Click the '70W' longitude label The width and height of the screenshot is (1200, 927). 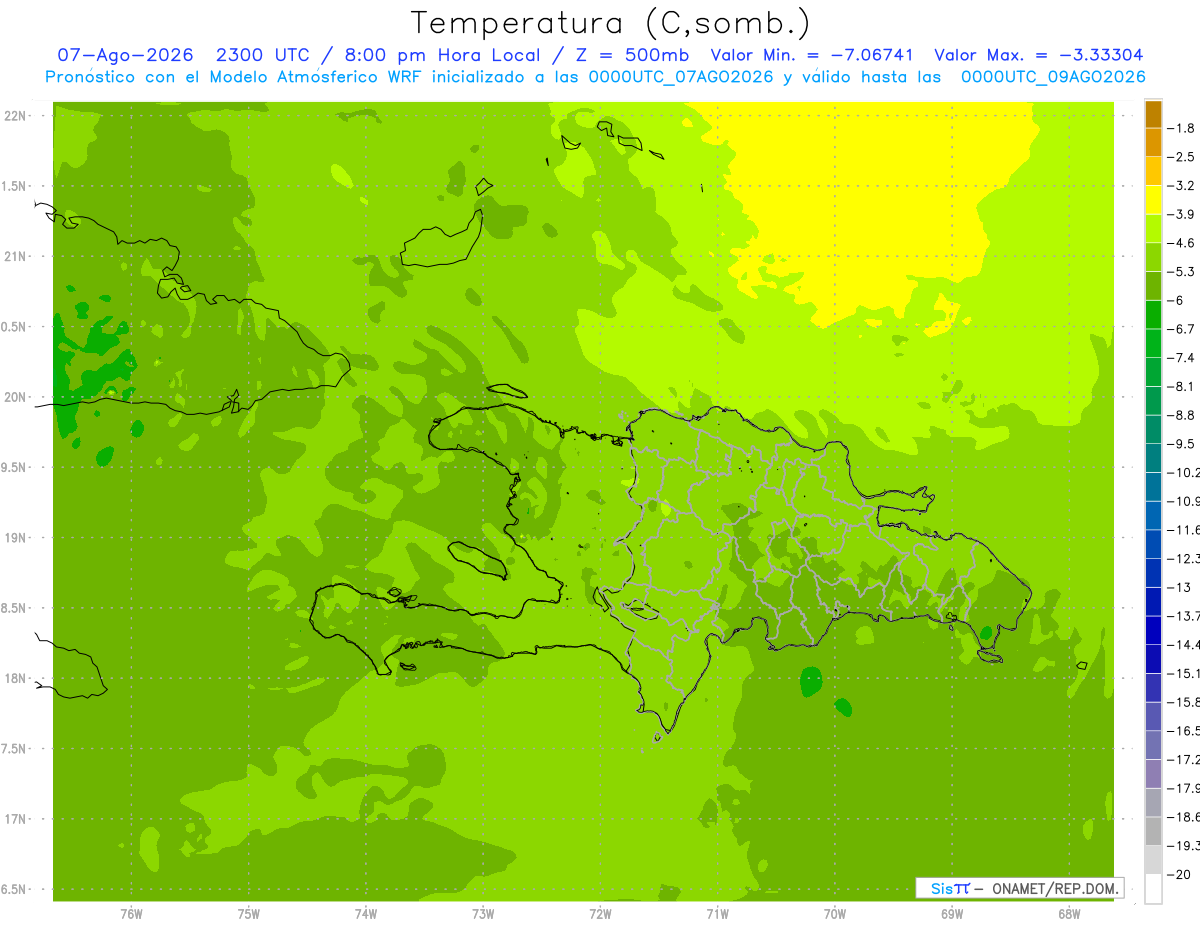pyautogui.click(x=835, y=914)
